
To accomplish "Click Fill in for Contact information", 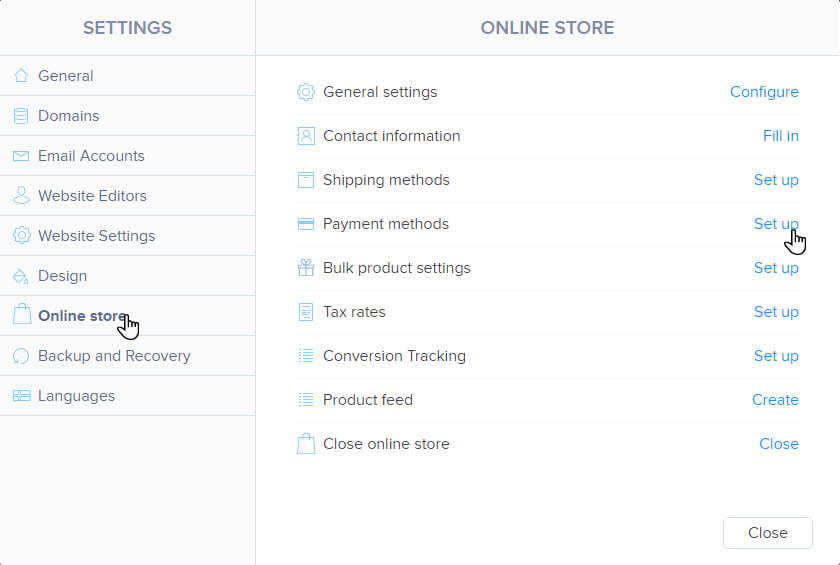I will coord(780,136).
